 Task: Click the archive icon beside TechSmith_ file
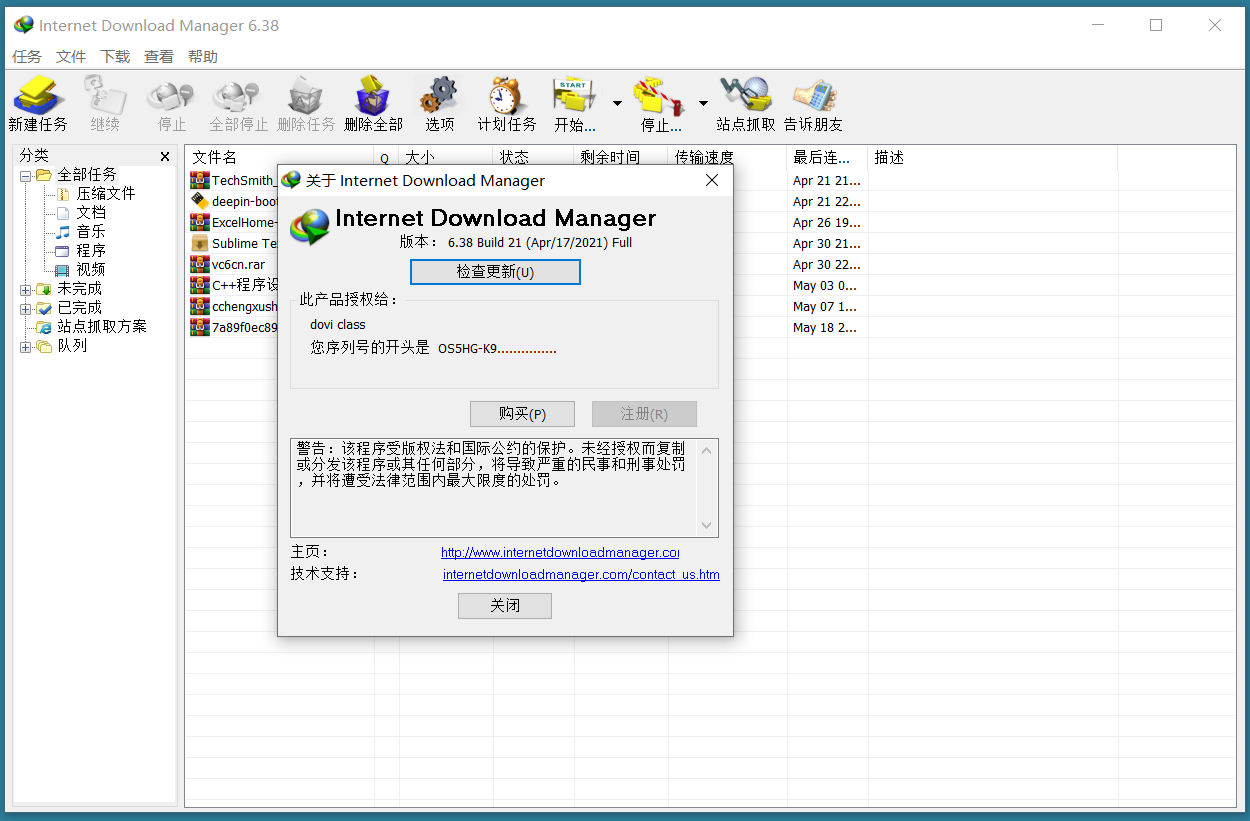pyautogui.click(x=200, y=181)
